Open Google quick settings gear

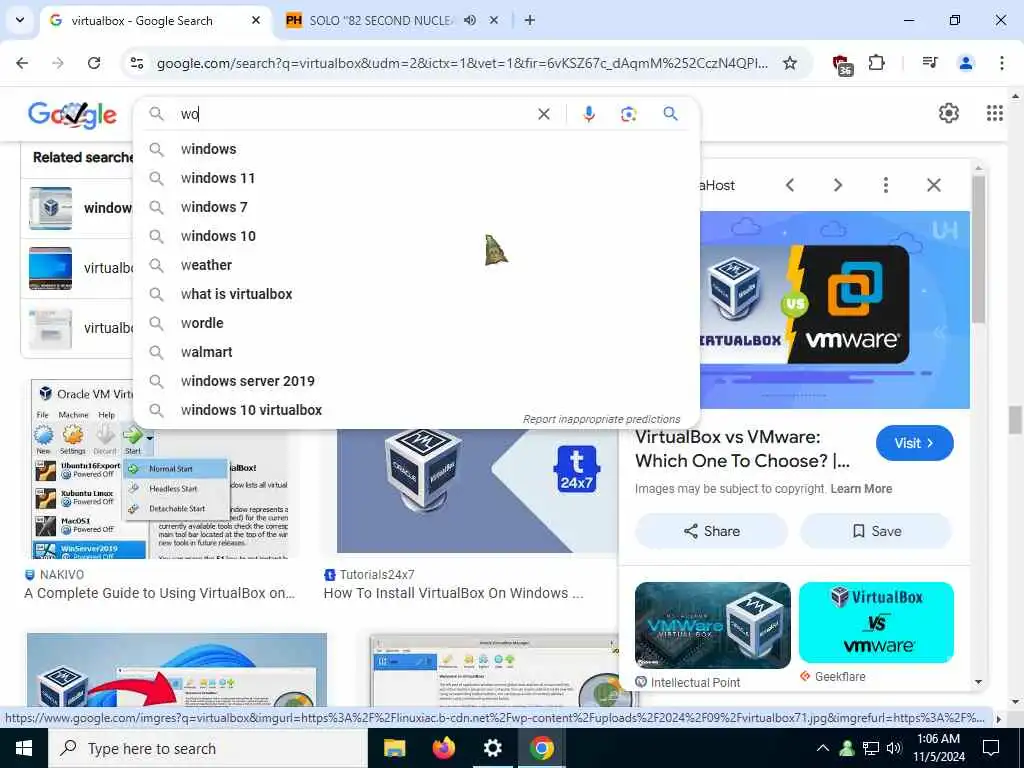948,113
